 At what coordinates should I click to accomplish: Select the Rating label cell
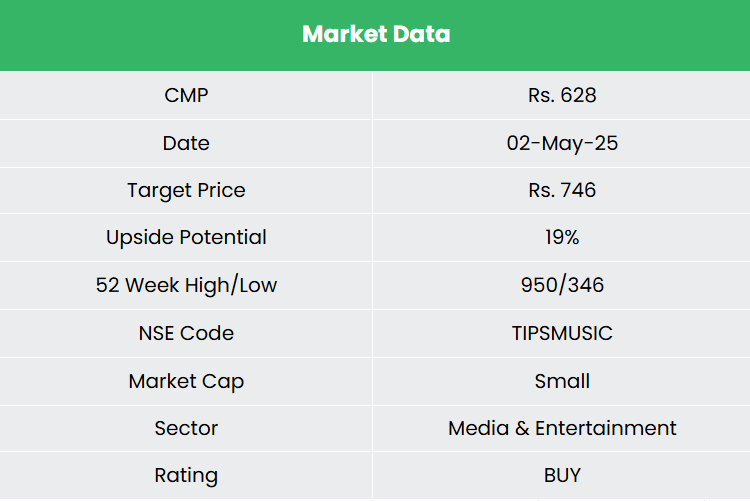click(186, 475)
